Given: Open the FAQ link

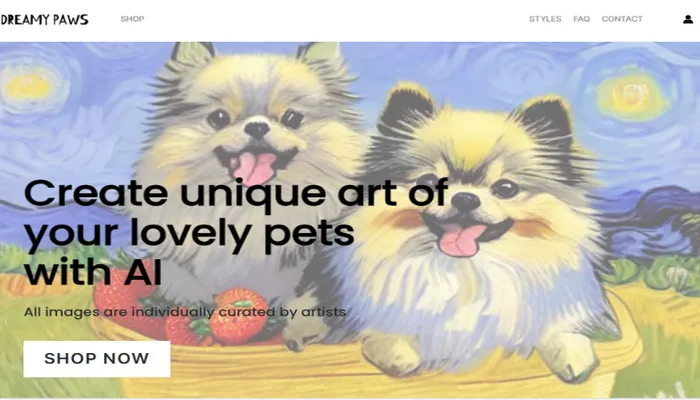Looking at the screenshot, I should click(x=581, y=19).
